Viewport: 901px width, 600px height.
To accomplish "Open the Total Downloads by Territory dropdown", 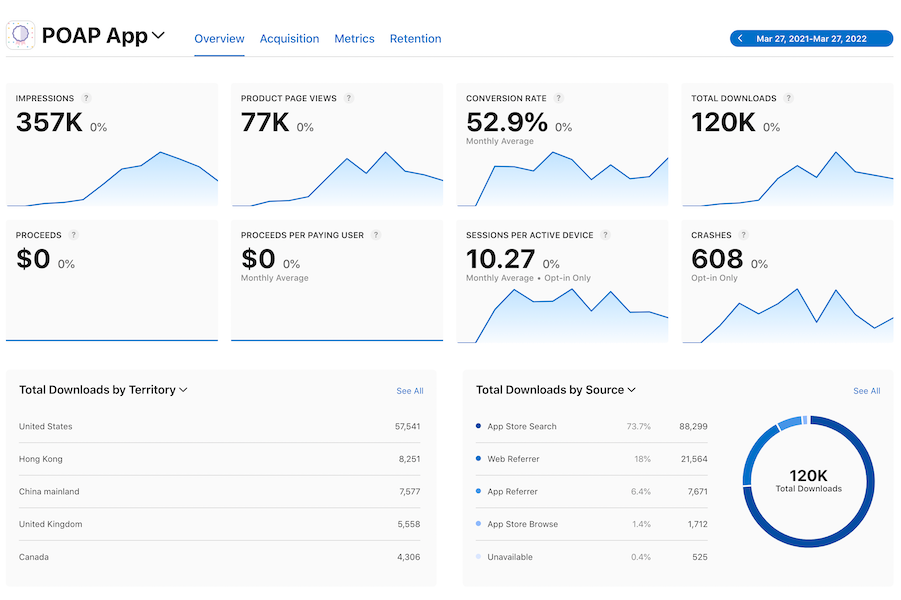I will click(x=103, y=390).
